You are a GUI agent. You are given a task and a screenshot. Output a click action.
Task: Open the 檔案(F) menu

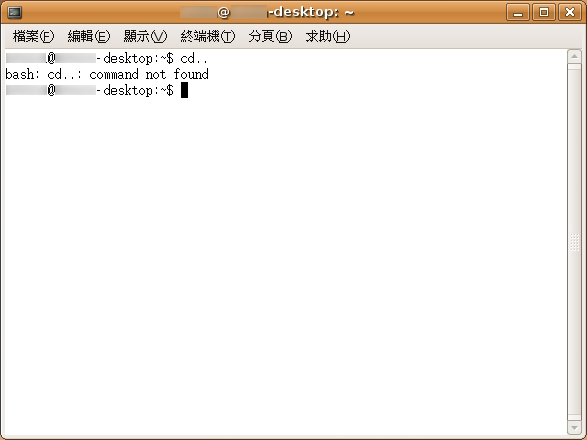click(x=33, y=36)
